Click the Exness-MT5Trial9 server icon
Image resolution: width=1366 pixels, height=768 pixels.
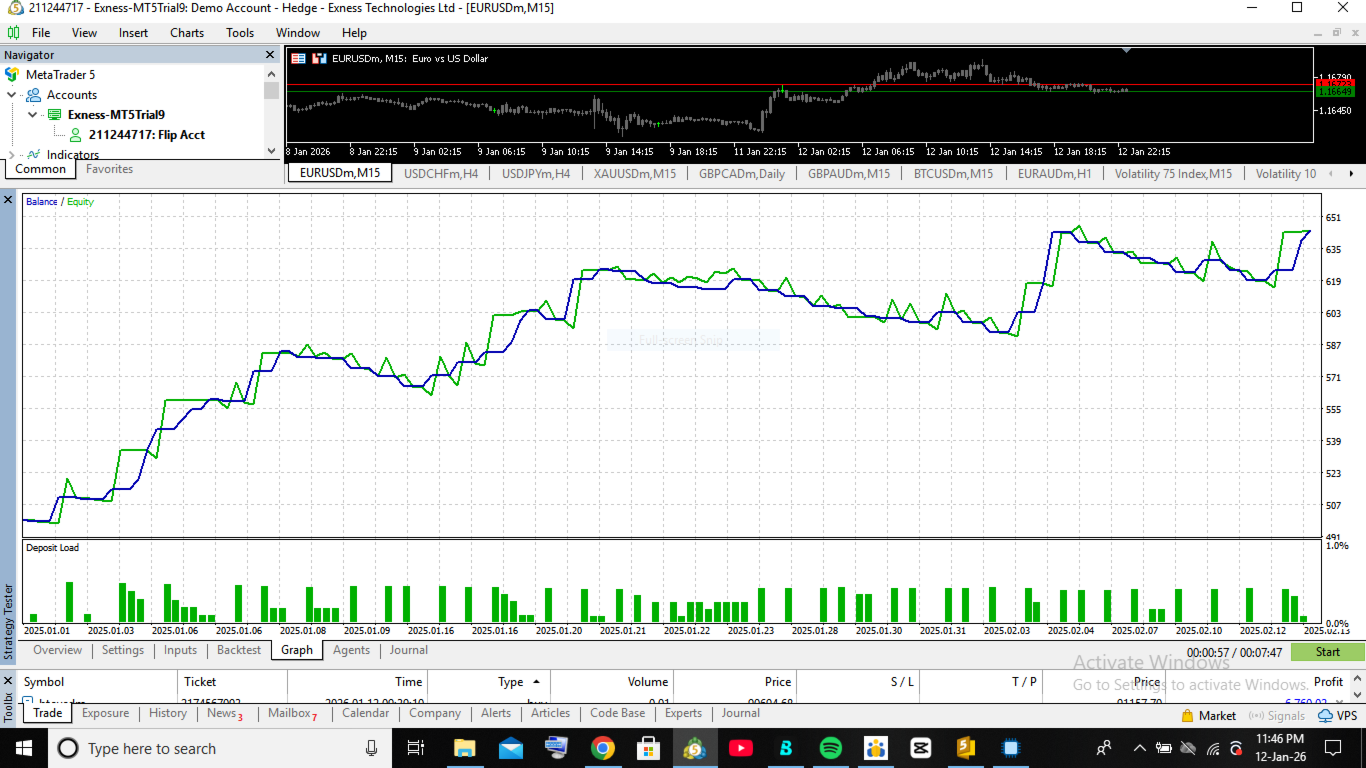[54, 115]
